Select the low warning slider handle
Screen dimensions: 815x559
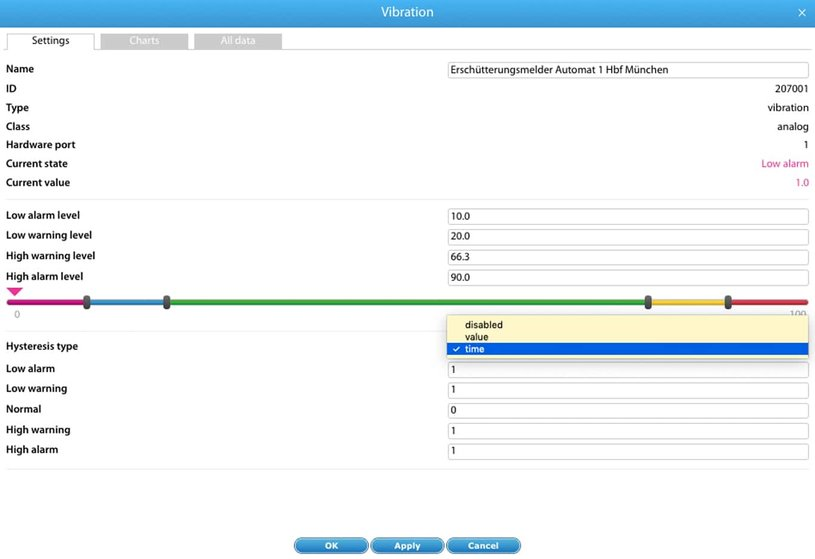click(x=167, y=301)
